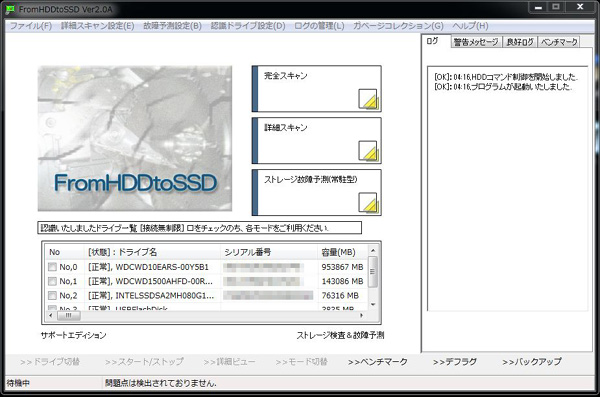Open the ログの管理(L) menu
This screenshot has width=600, height=397.
(319, 26)
